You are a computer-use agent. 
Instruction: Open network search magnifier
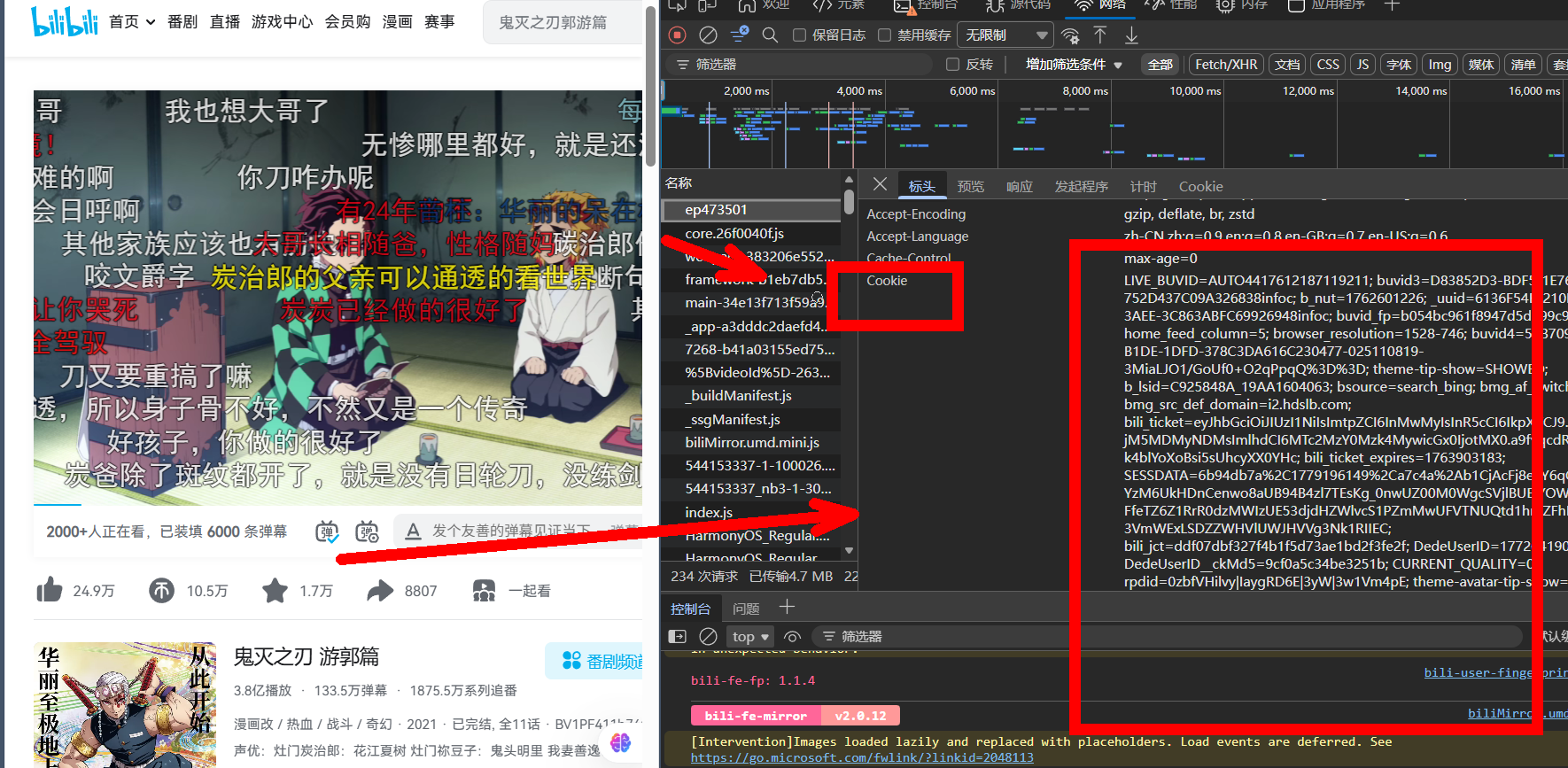pos(770,35)
